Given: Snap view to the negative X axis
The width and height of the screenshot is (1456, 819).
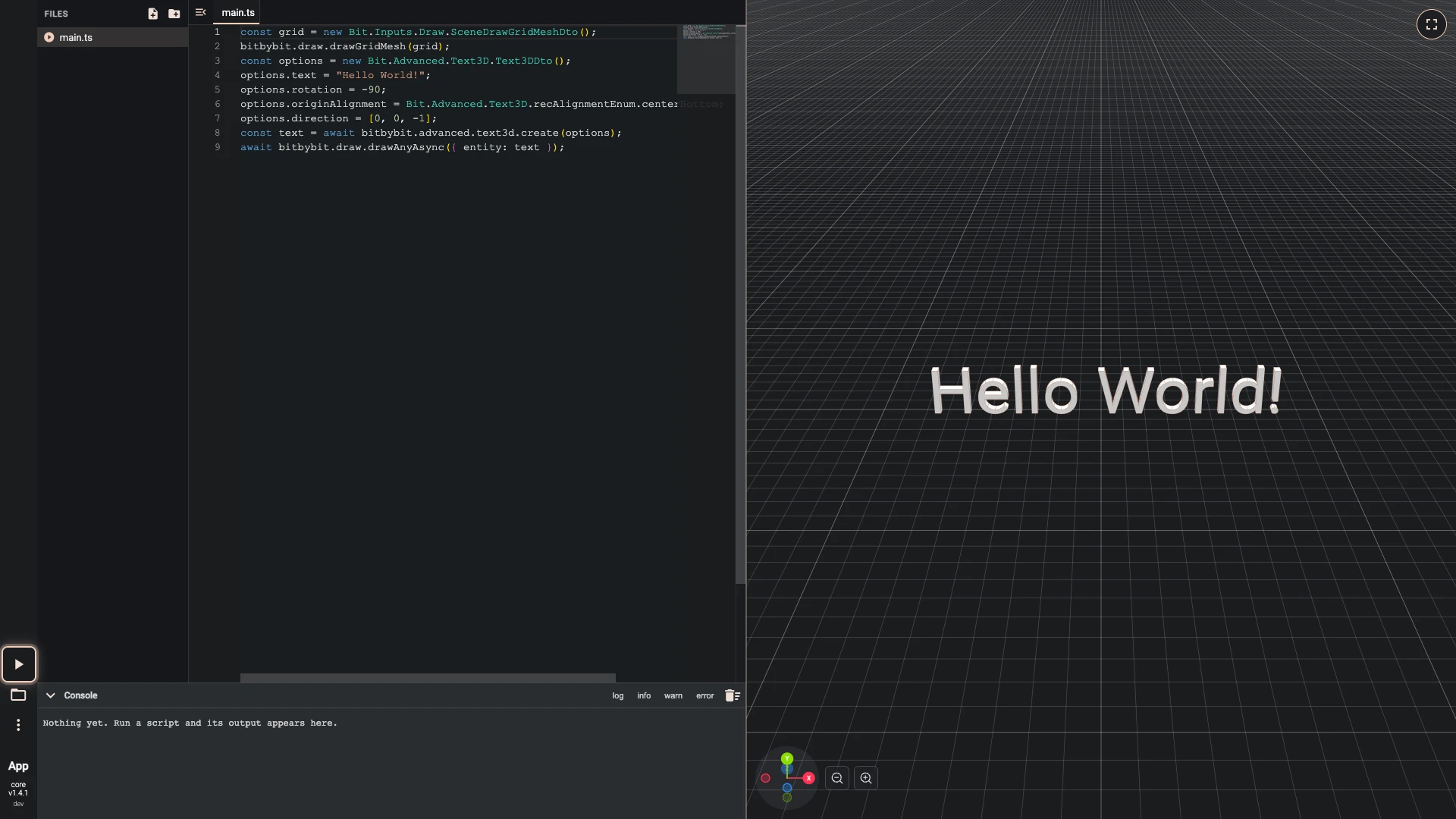Looking at the screenshot, I should point(766,778).
